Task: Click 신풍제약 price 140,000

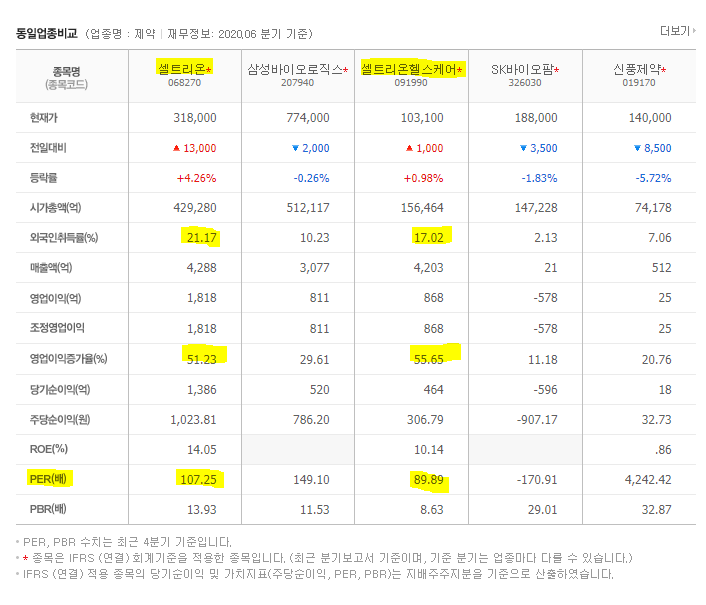Action: tap(650, 118)
